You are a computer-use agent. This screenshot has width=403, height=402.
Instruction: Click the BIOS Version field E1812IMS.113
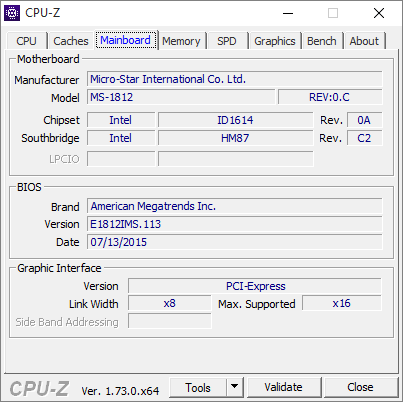235,224
